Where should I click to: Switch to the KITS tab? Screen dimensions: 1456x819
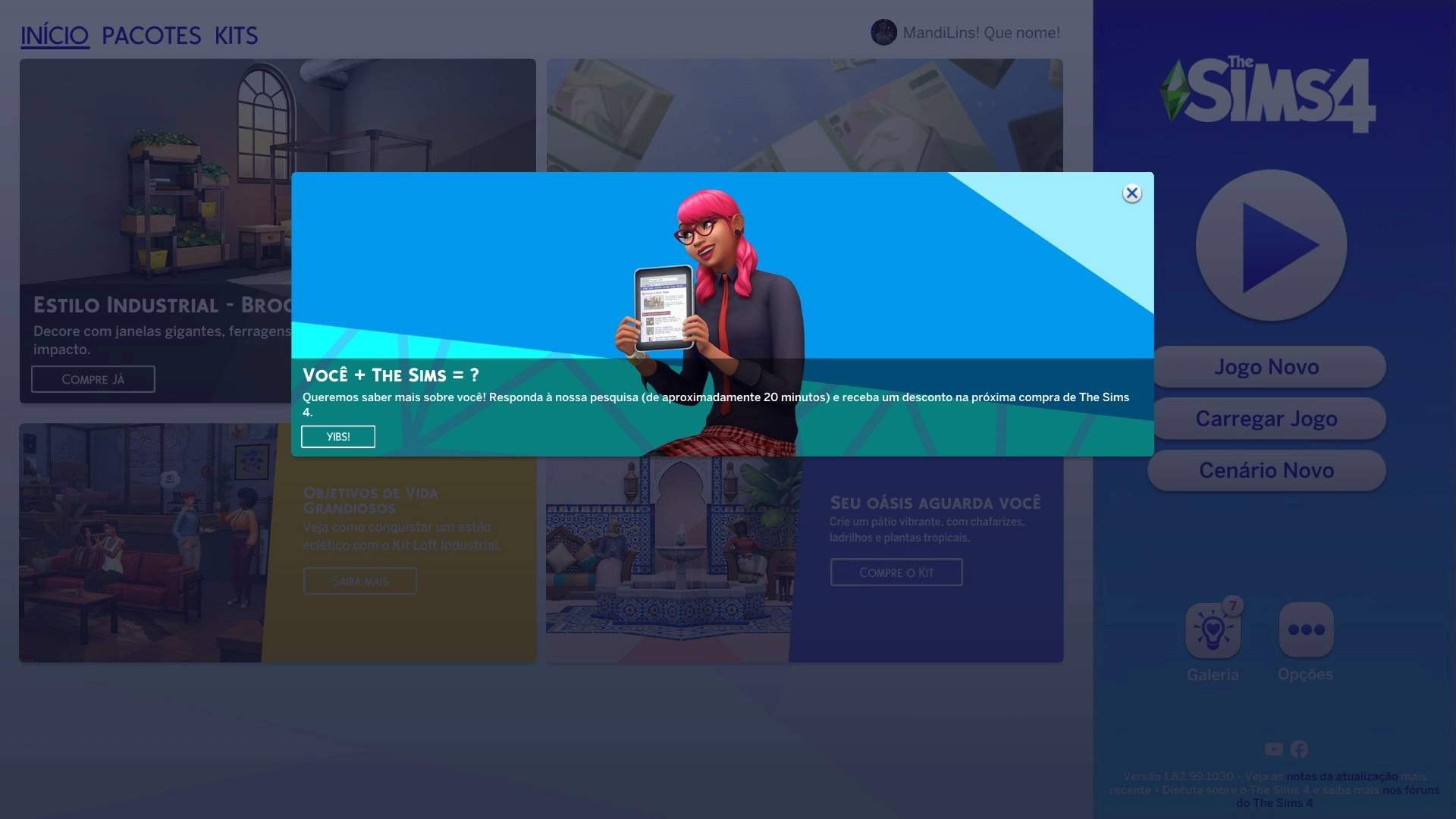(236, 36)
